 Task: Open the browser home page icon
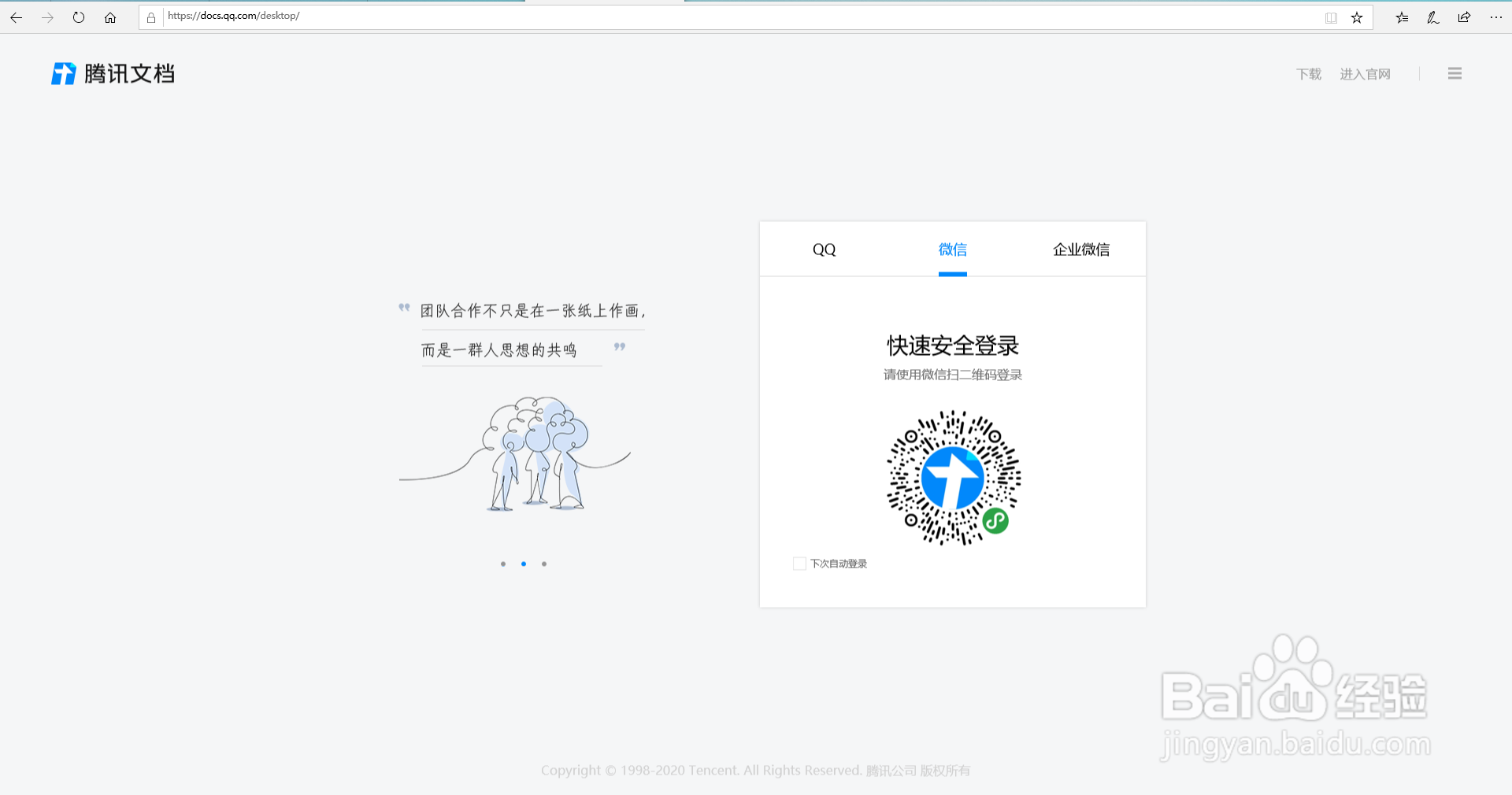coord(110,17)
